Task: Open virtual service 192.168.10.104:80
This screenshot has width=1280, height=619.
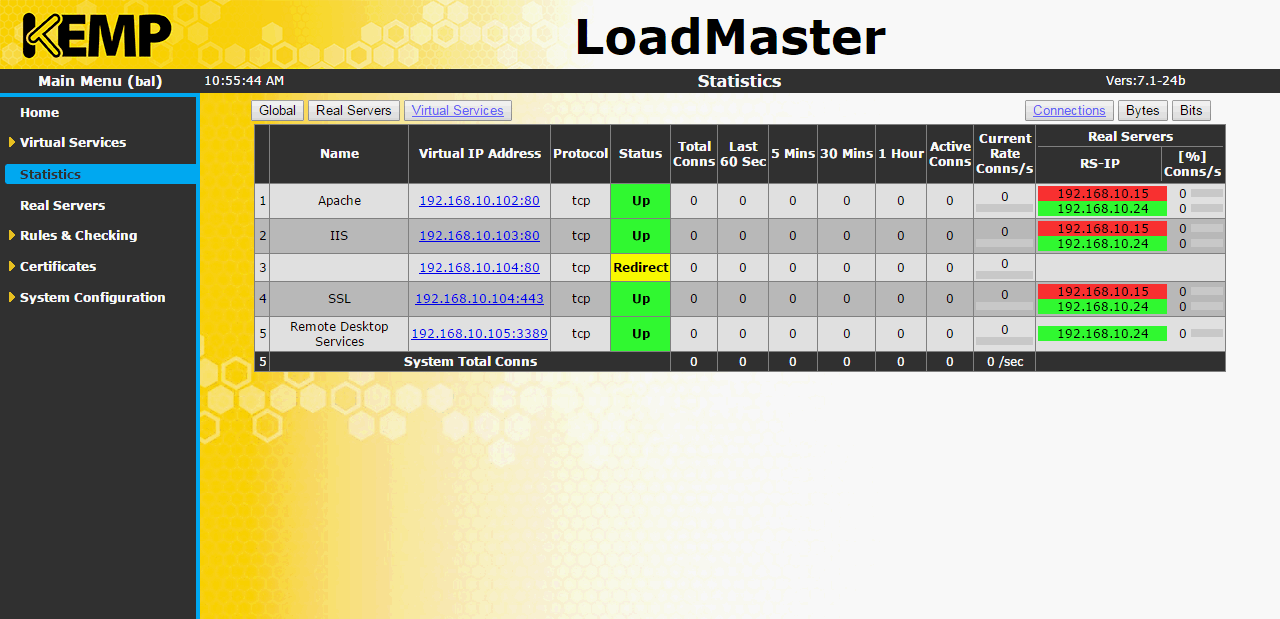Action: click(479, 267)
